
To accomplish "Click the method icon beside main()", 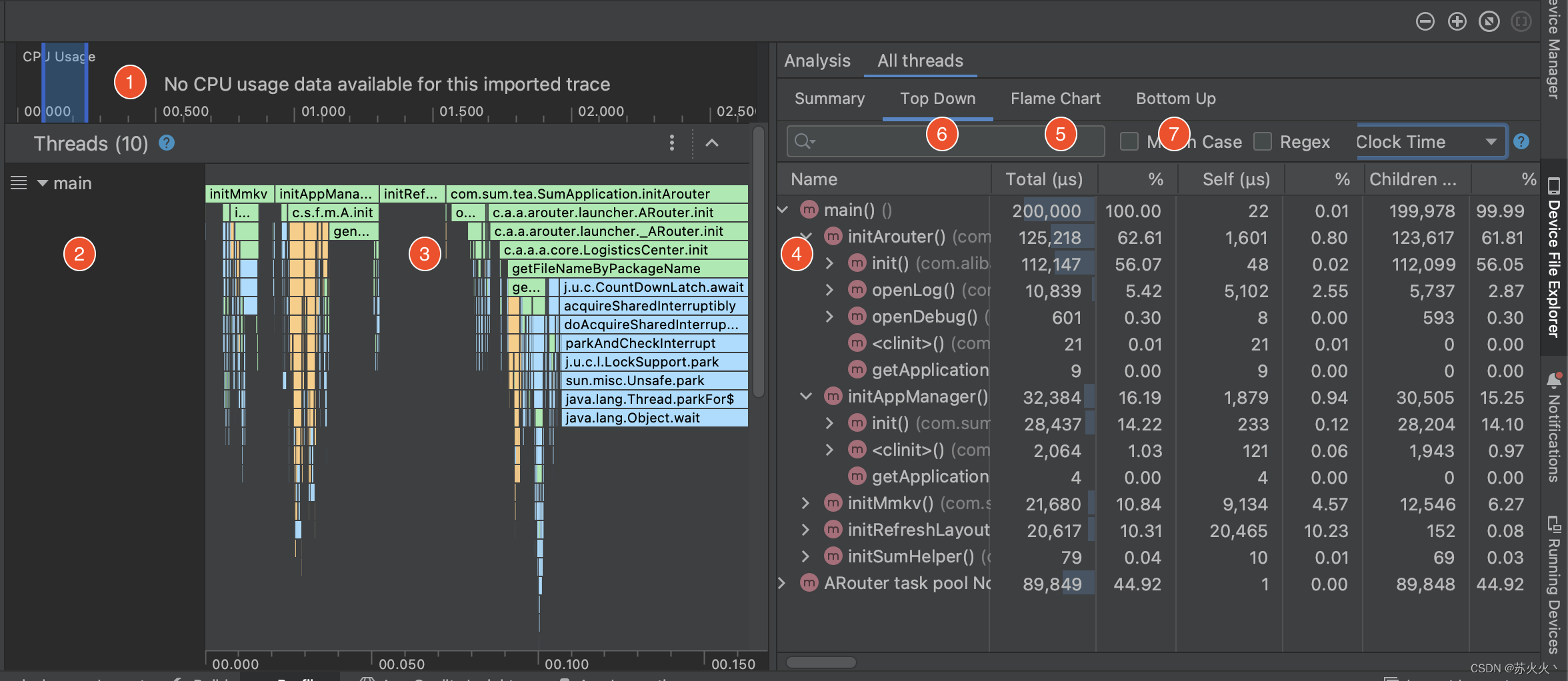I will click(809, 210).
